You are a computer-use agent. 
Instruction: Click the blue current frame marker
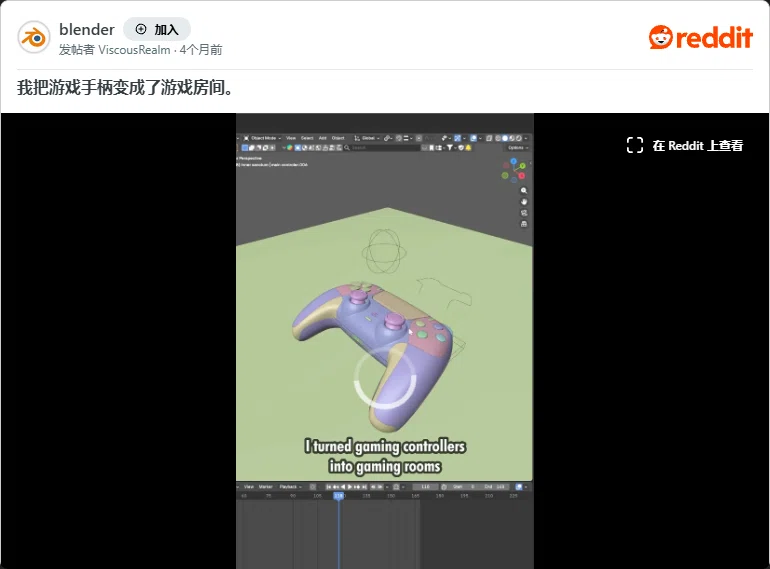click(338, 496)
